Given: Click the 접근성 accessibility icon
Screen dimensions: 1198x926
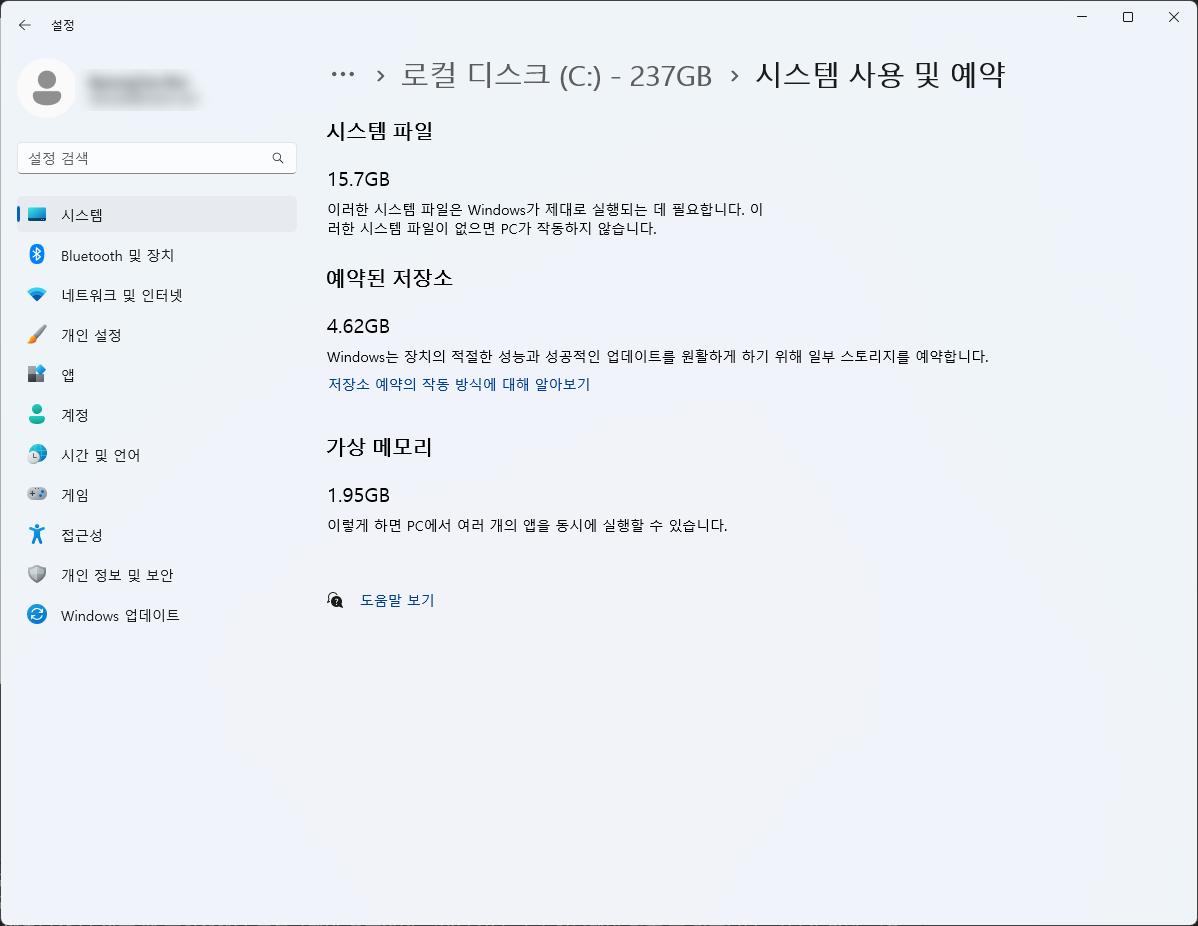Looking at the screenshot, I should 37,534.
